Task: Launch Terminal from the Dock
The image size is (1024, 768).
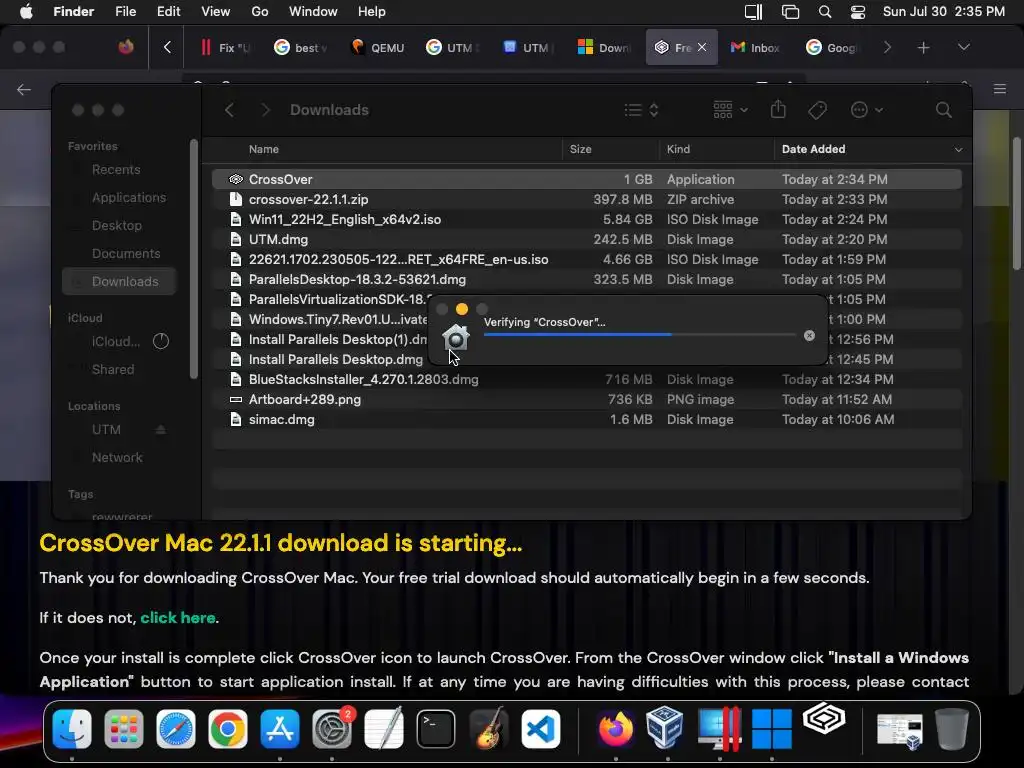Action: coord(436,729)
